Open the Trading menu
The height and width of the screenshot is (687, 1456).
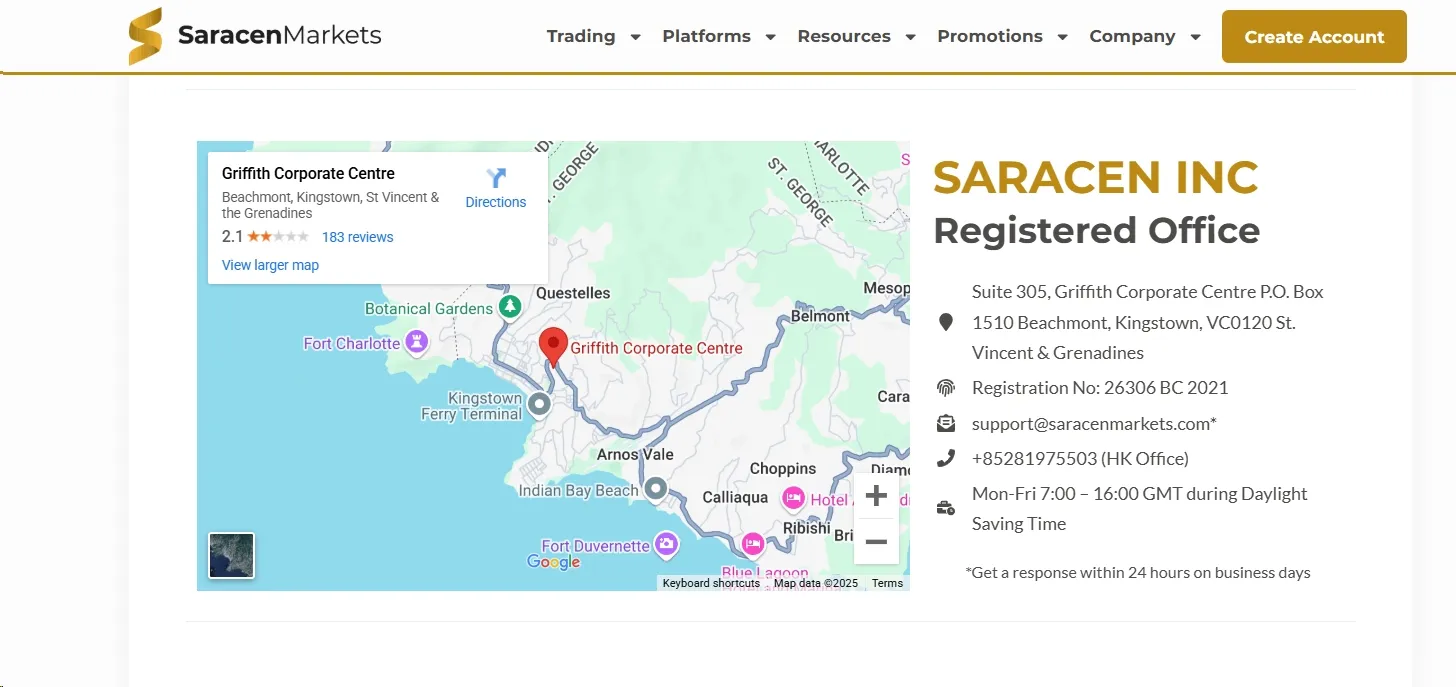pyautogui.click(x=581, y=36)
